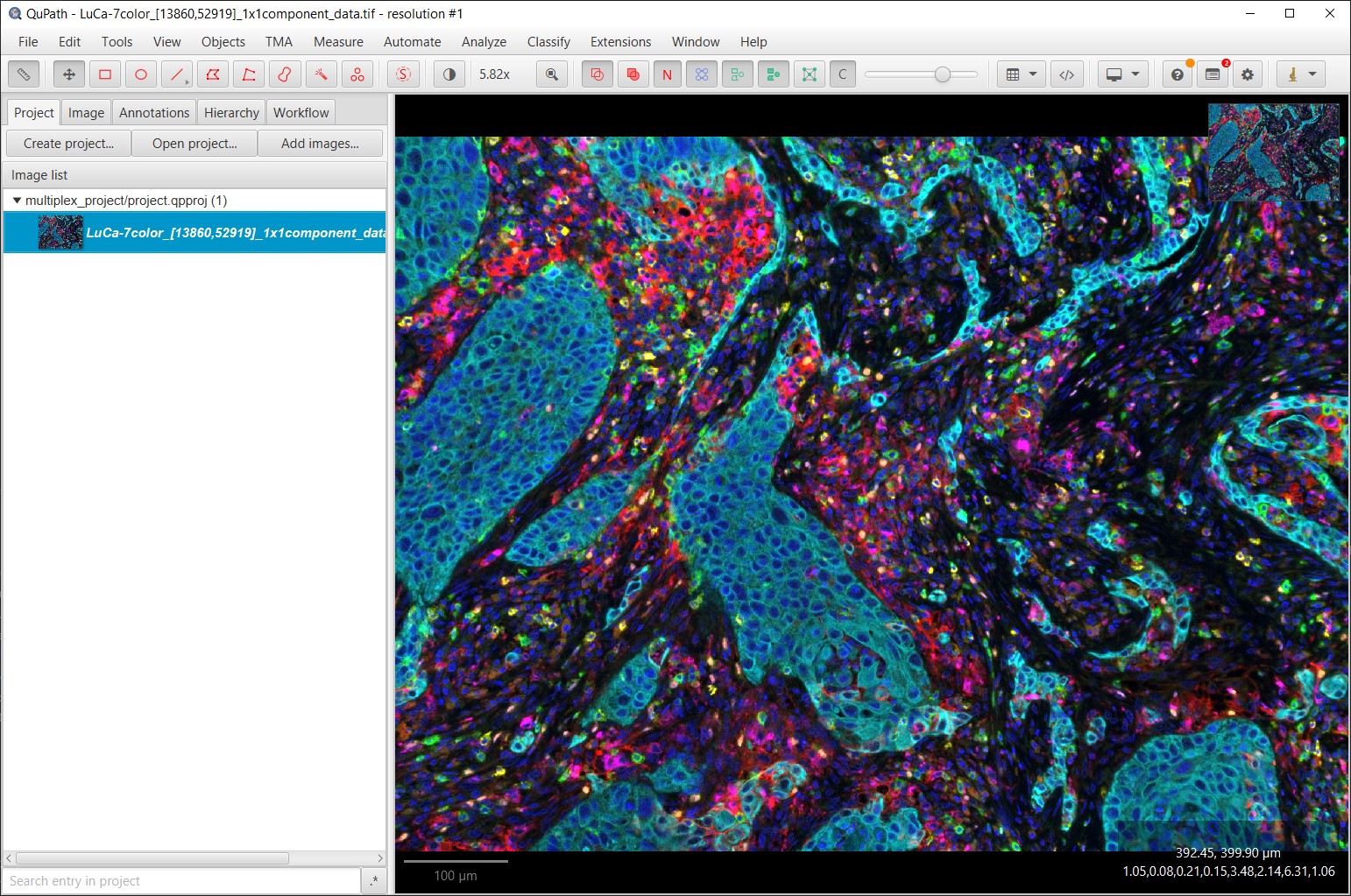Toggle fill annotations button
The width and height of the screenshot is (1351, 896).
coord(633,74)
